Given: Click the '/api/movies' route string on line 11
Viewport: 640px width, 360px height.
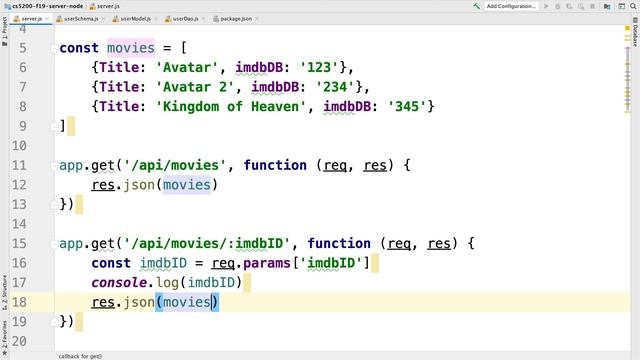Looking at the screenshot, I should click(x=175, y=165).
